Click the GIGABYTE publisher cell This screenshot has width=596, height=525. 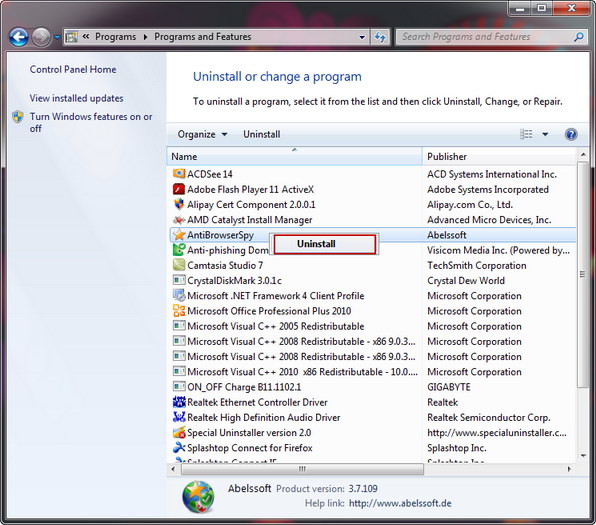pyautogui.click(x=449, y=387)
